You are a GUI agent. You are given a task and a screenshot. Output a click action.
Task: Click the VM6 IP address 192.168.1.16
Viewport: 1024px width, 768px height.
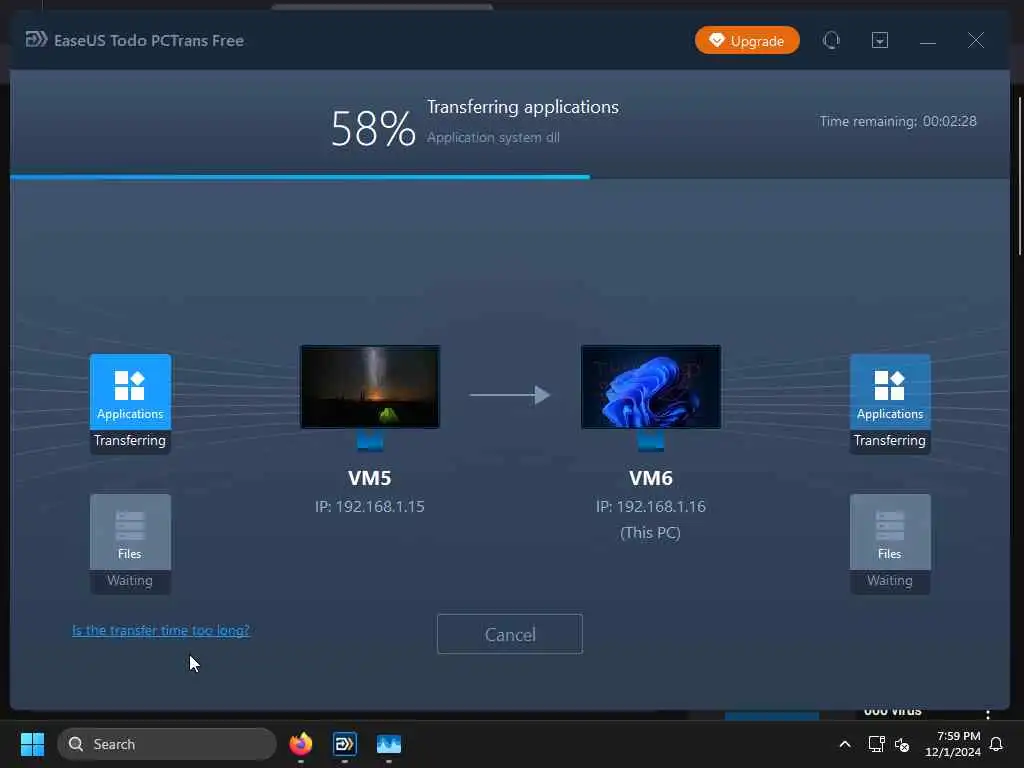[x=650, y=507]
